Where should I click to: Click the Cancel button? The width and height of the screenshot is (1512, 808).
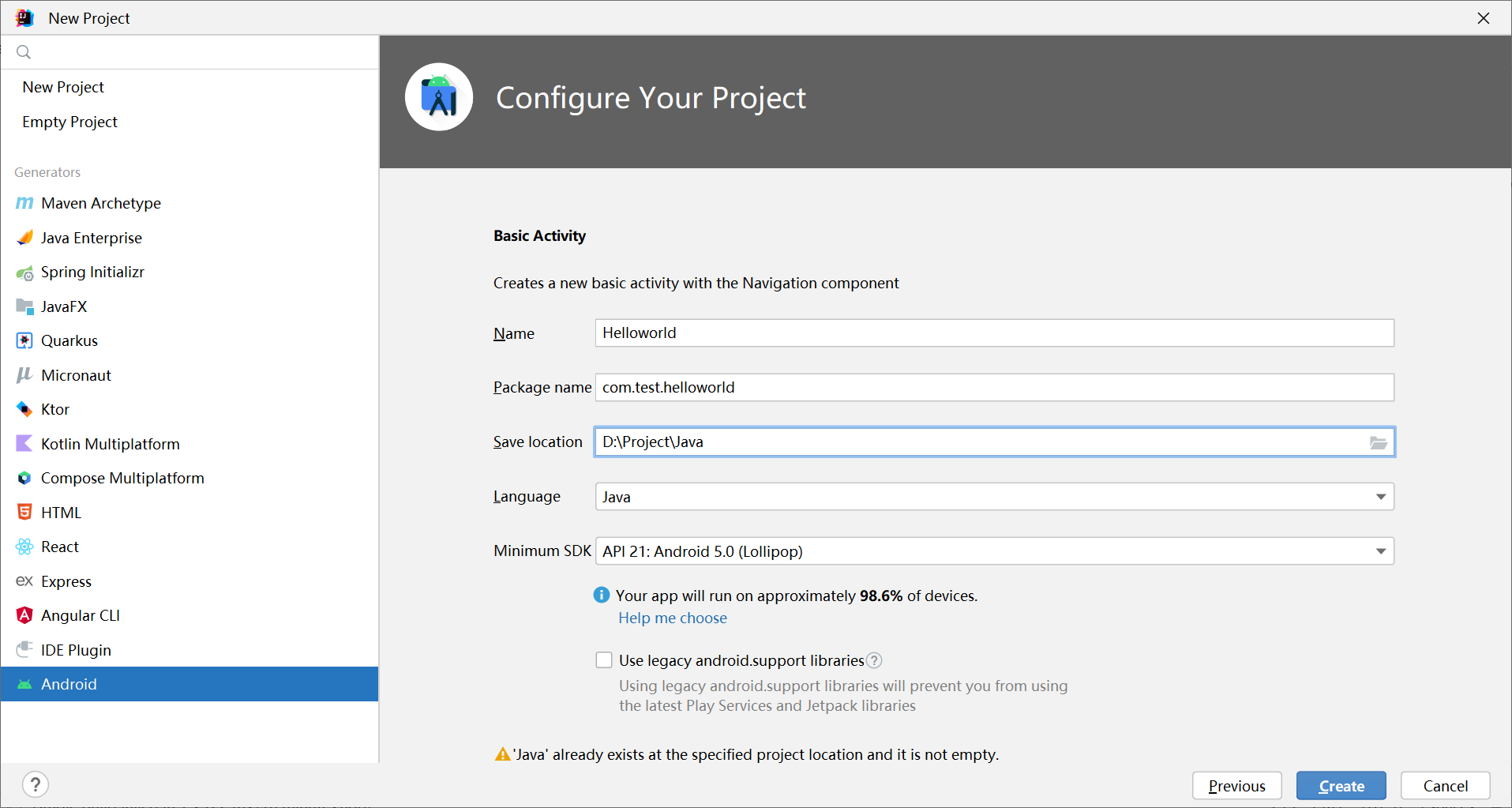point(1445,786)
